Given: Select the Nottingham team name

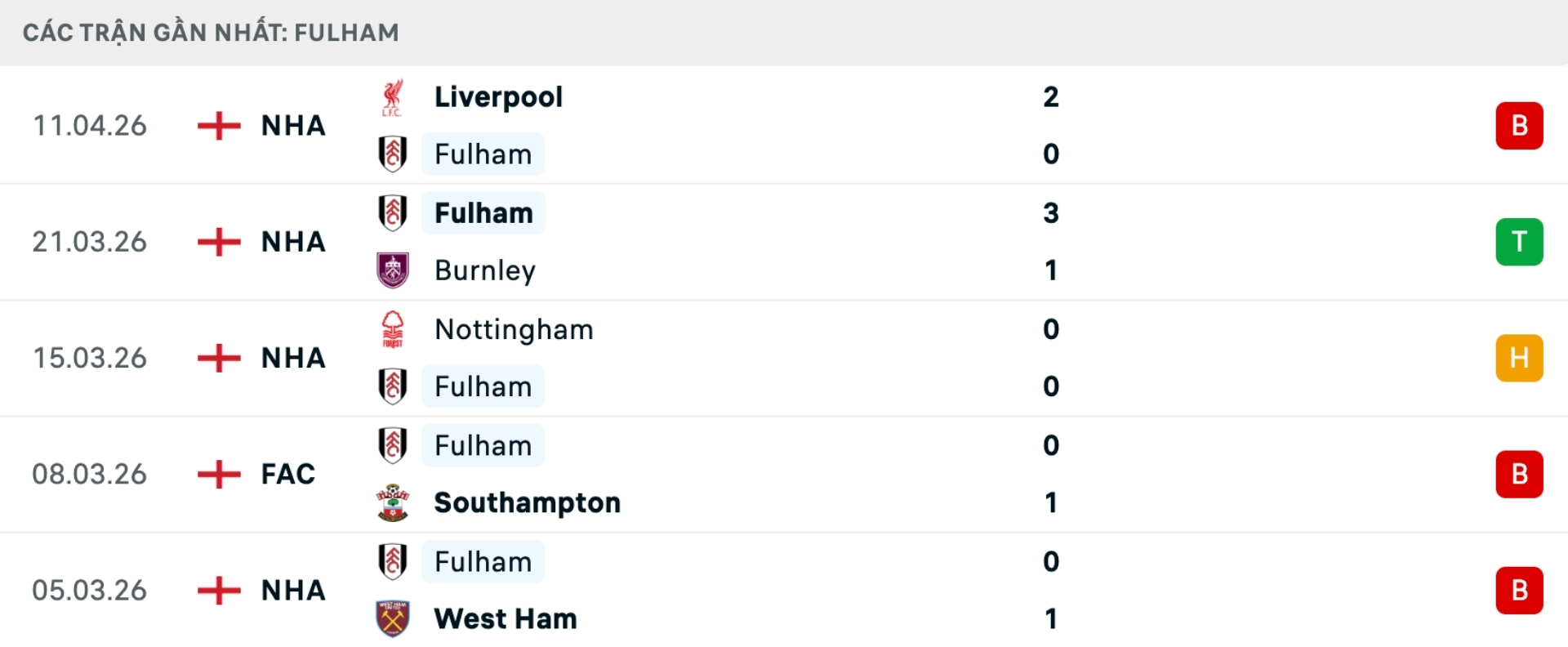Looking at the screenshot, I should [514, 329].
